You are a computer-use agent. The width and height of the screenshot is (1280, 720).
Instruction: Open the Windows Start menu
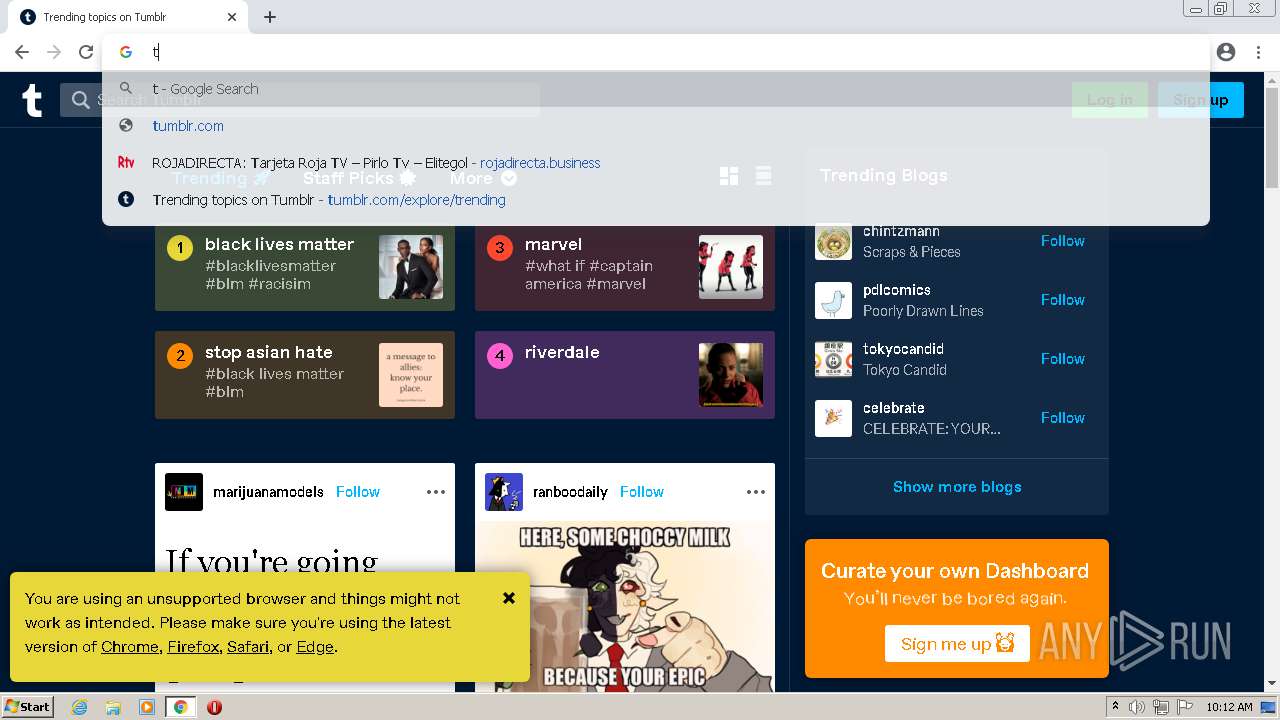[28, 707]
